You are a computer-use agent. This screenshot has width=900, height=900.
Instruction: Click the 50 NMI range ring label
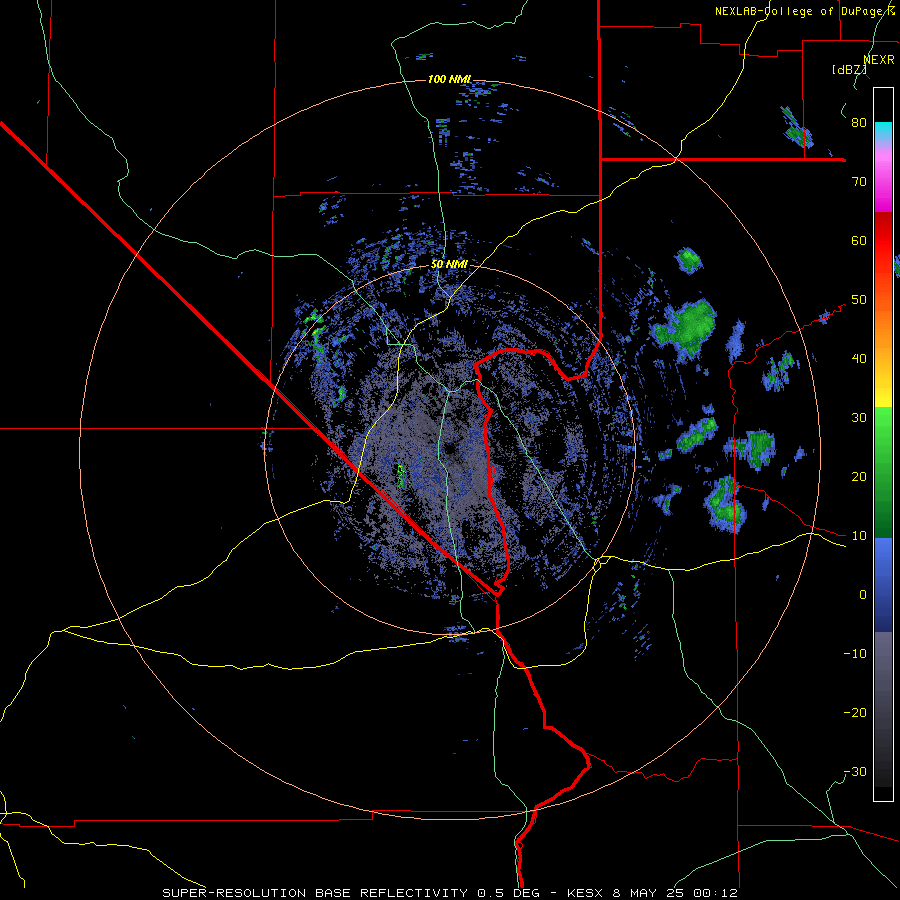point(449,265)
